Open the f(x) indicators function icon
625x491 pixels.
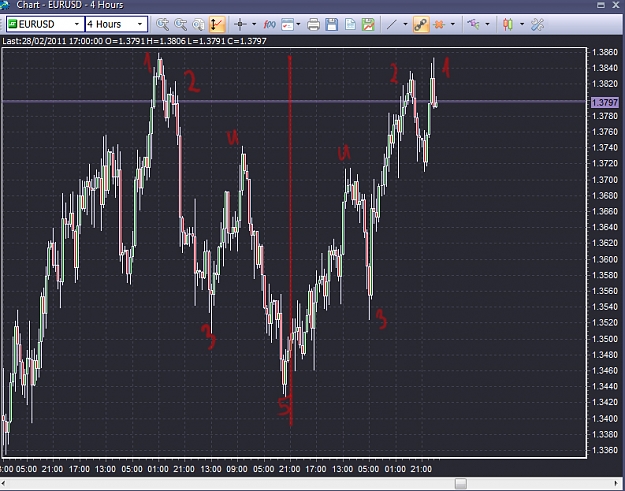click(269, 24)
